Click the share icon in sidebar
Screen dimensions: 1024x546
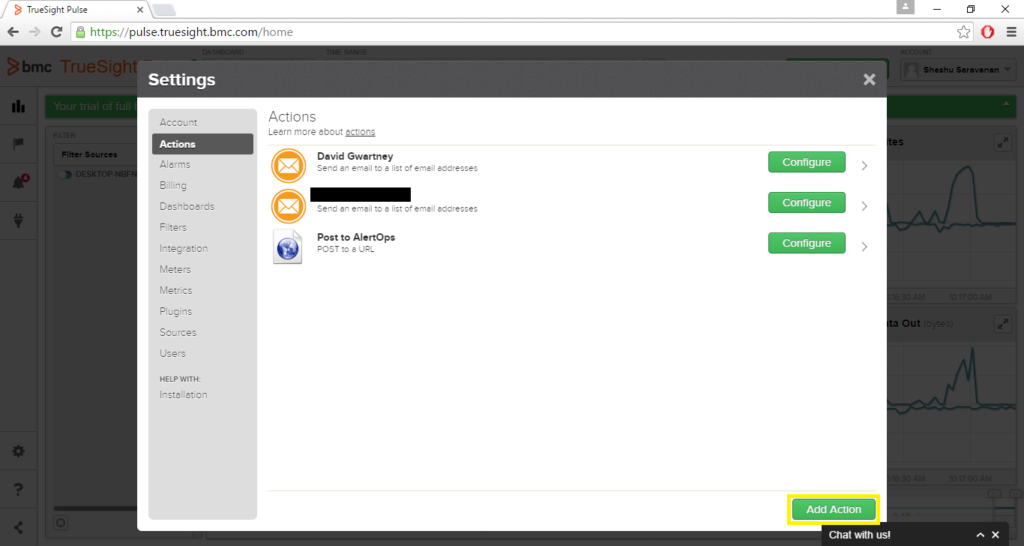[18, 528]
